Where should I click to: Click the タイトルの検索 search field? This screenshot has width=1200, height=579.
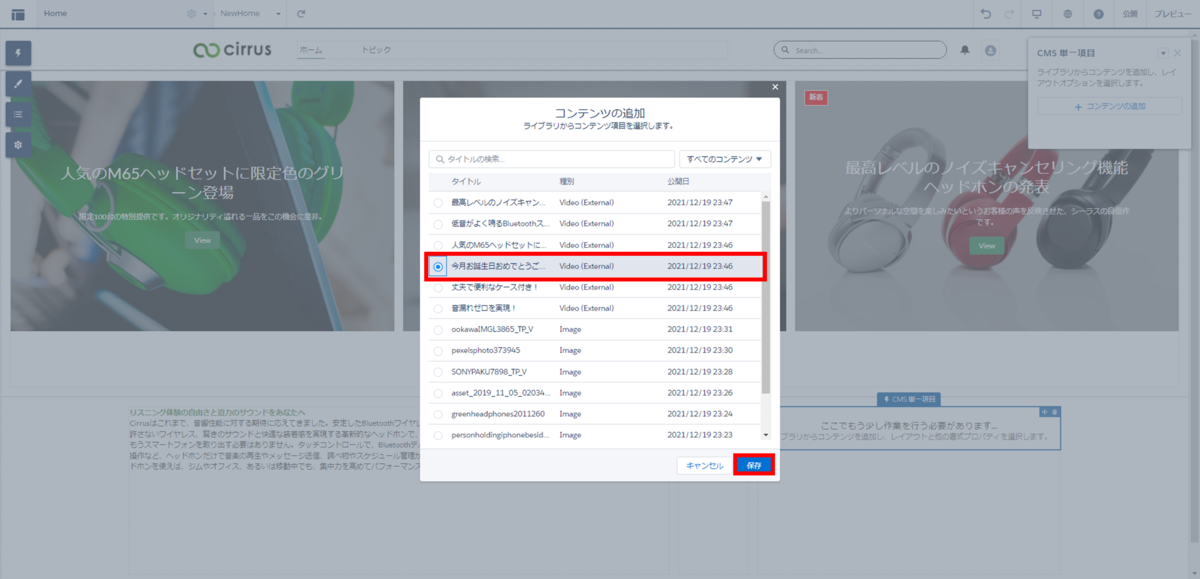(x=552, y=159)
